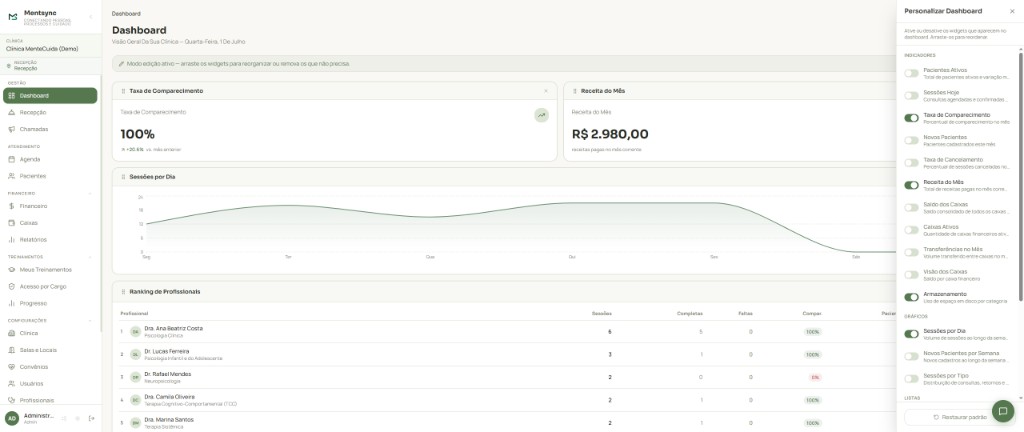The height and width of the screenshot is (432, 1024).
Task: Enable the Caixas Ativos toggle
Action: pyautogui.click(x=911, y=230)
